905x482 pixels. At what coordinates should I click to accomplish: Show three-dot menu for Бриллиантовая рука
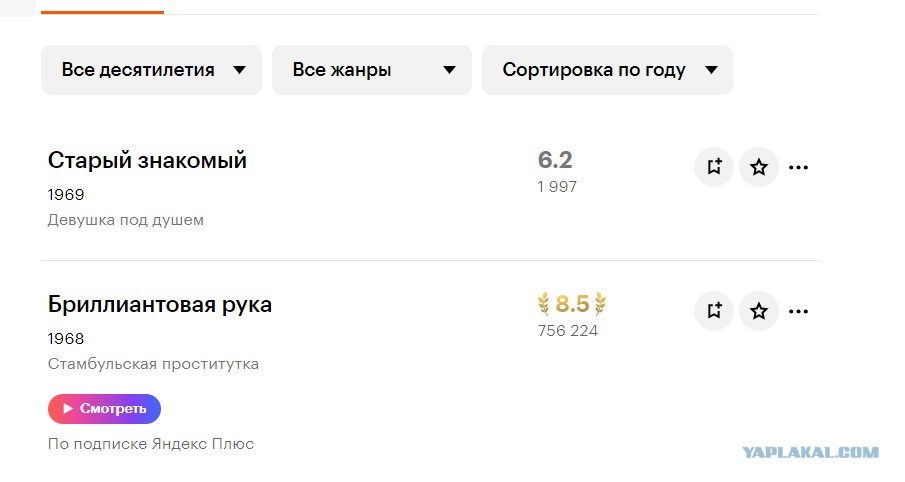(798, 311)
